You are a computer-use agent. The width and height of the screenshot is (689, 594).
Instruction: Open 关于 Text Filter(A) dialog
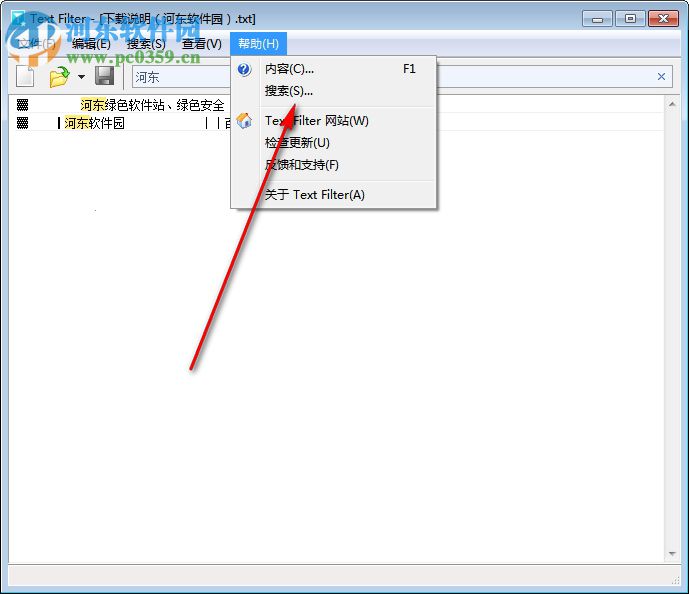point(334,195)
